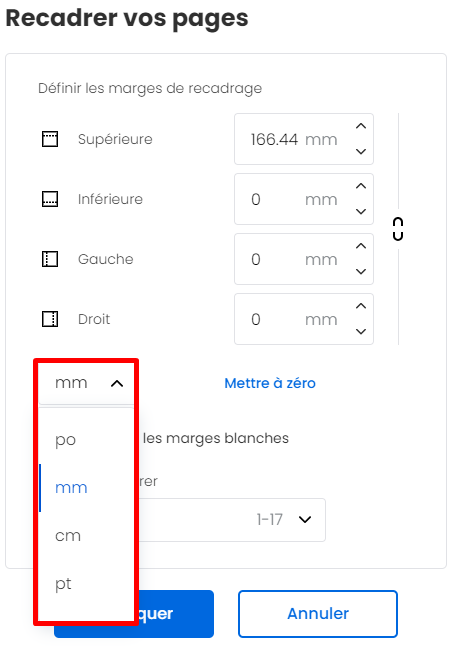Toggle the link margins chain icon
Screen dimensions: 455x653
pos(398,229)
